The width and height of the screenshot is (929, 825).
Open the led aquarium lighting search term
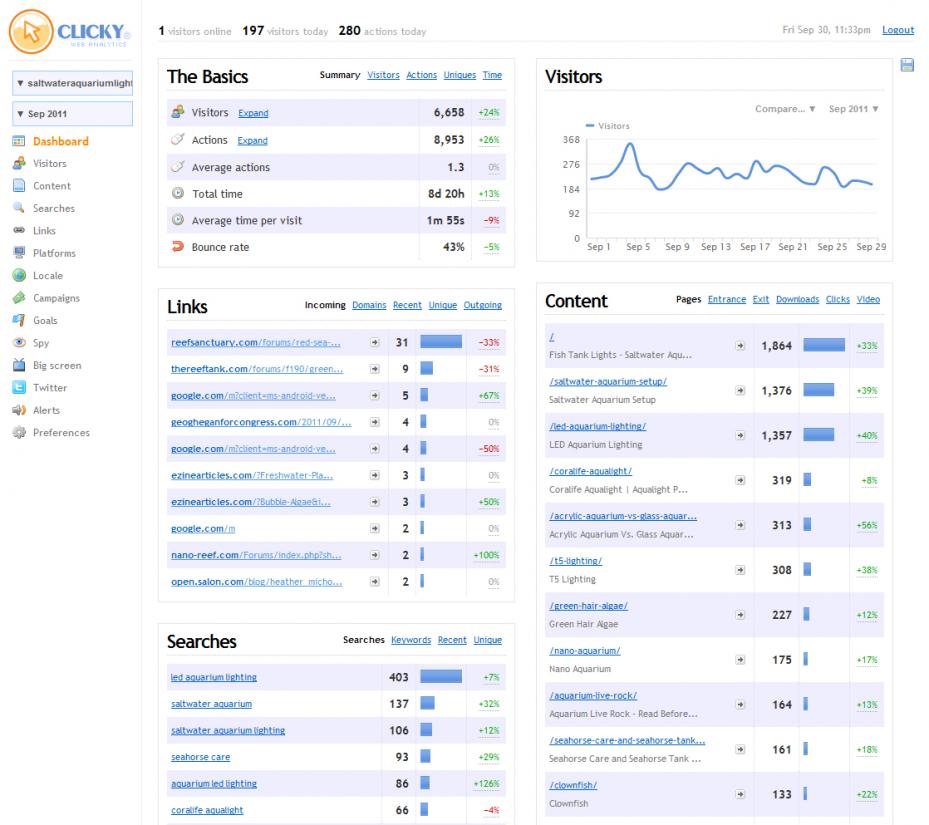214,677
